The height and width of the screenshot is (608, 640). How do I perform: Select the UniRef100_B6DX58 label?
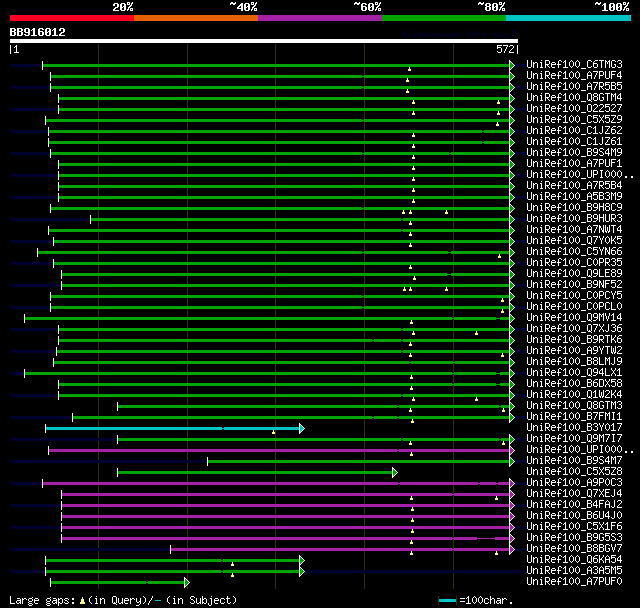click(574, 384)
